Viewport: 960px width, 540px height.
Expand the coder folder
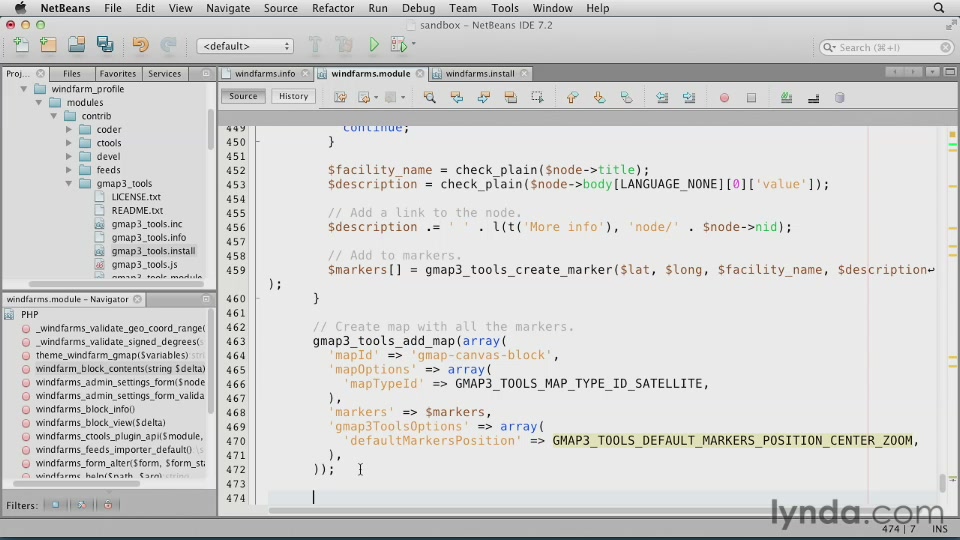coord(69,129)
